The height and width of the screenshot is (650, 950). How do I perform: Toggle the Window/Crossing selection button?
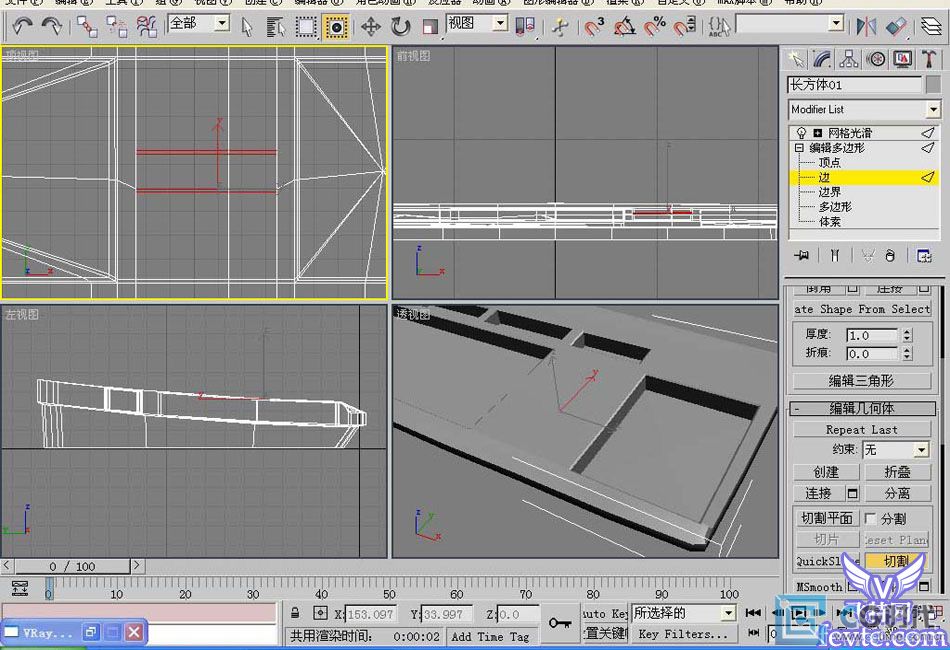336,27
